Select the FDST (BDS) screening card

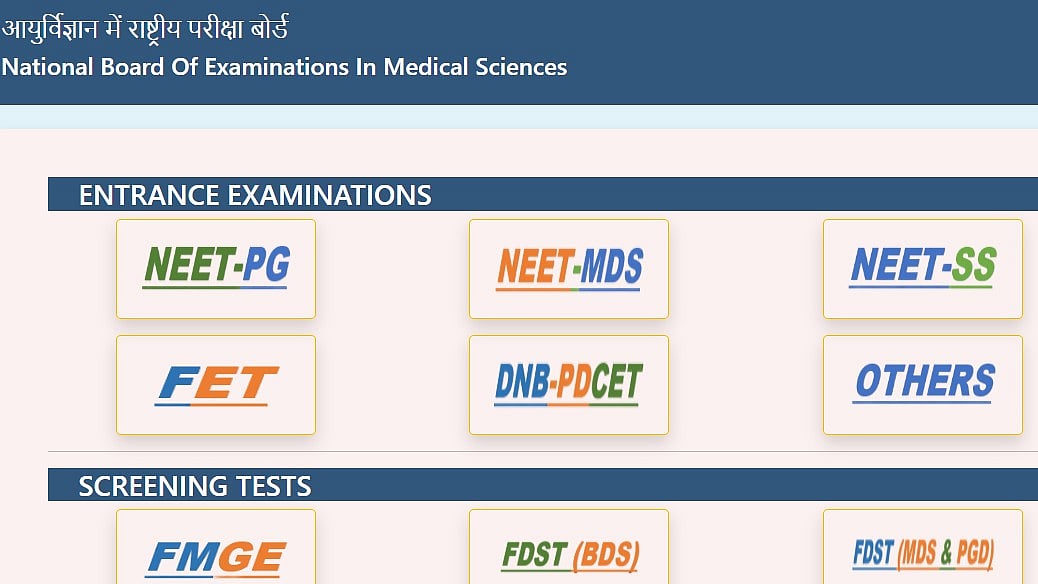[569, 554]
